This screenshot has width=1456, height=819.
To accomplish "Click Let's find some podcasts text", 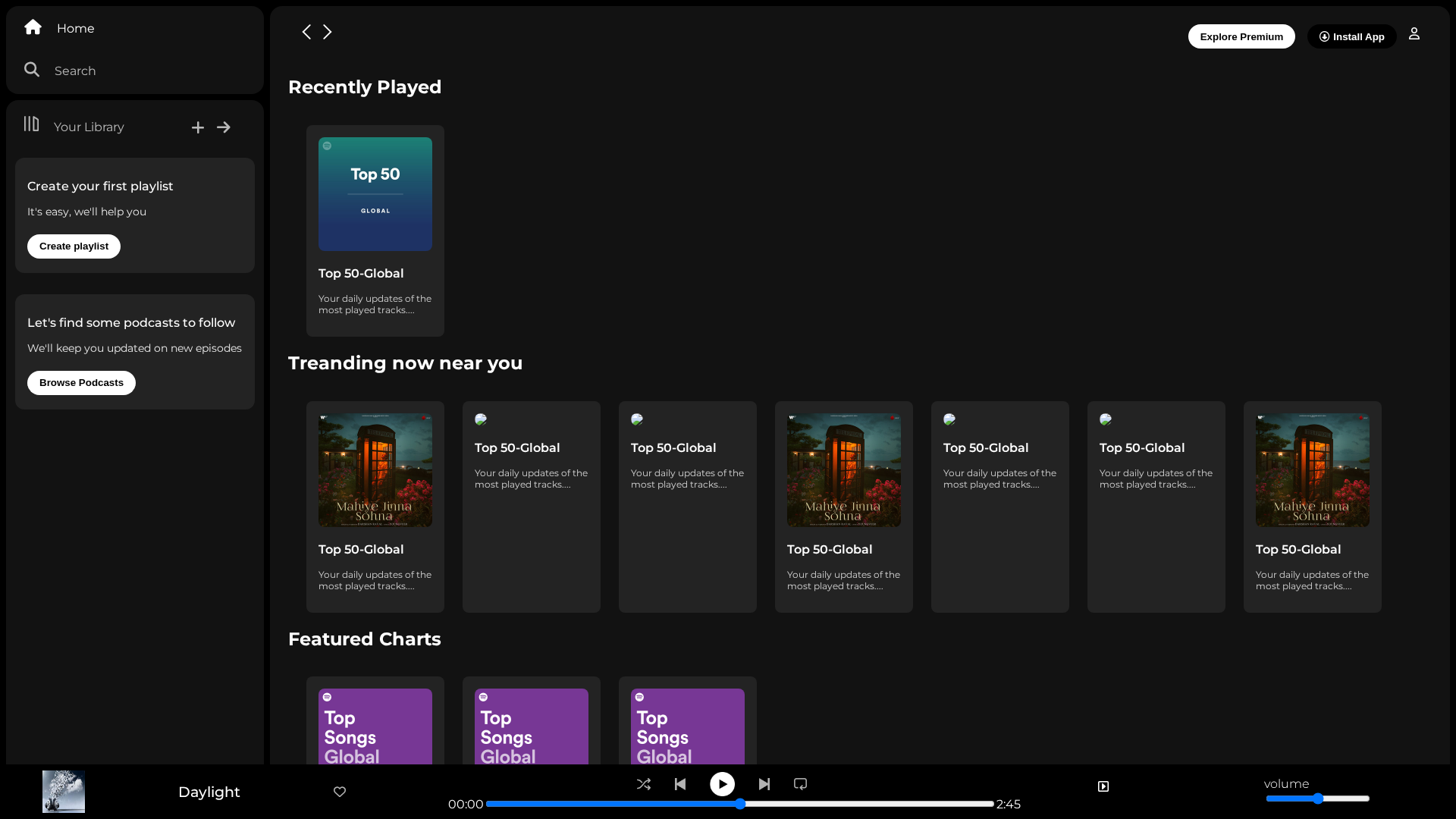I will click(131, 322).
